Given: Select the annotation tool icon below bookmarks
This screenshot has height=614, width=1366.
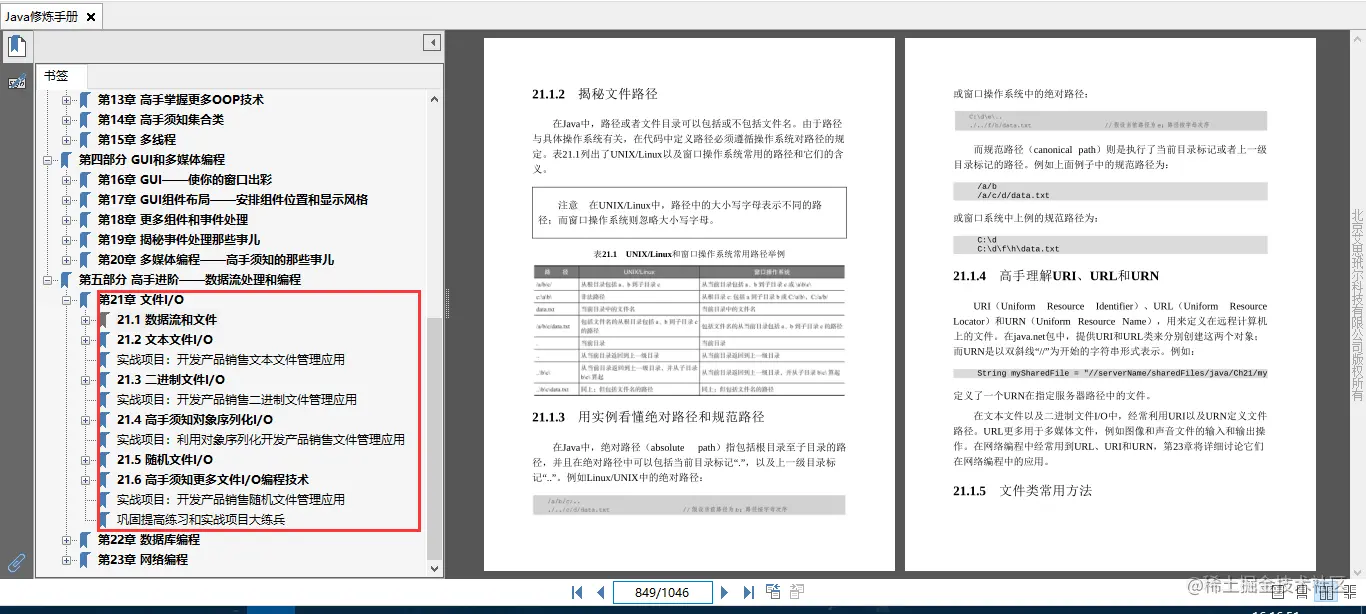Looking at the screenshot, I should 15,81.
